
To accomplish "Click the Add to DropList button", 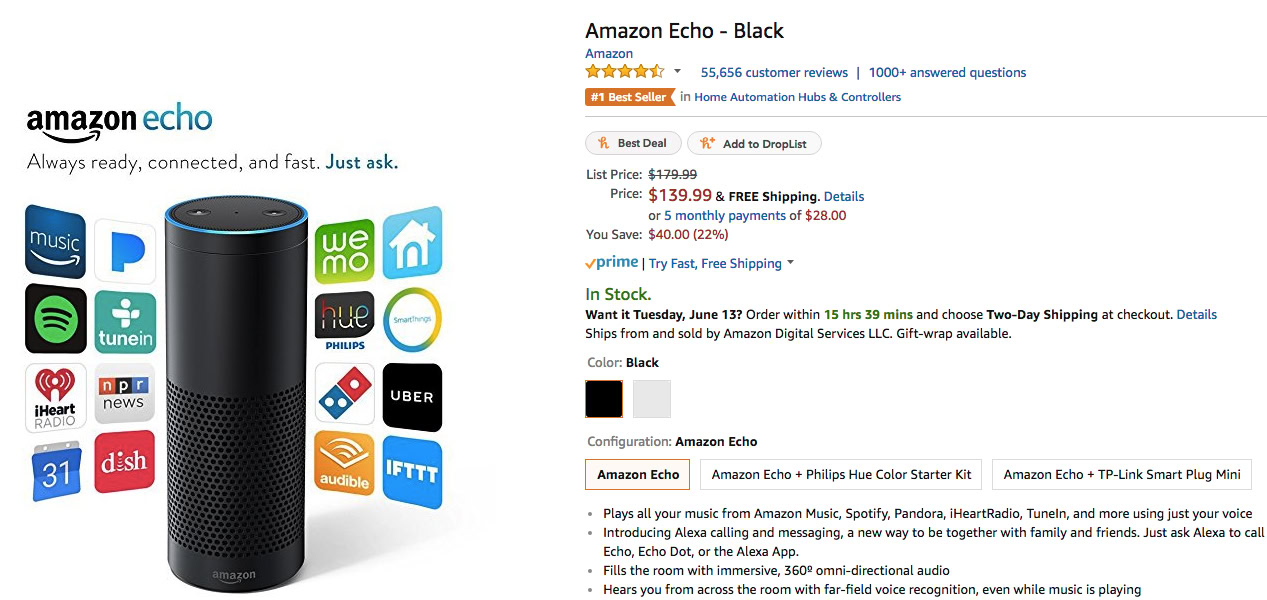I will pyautogui.click(x=754, y=144).
